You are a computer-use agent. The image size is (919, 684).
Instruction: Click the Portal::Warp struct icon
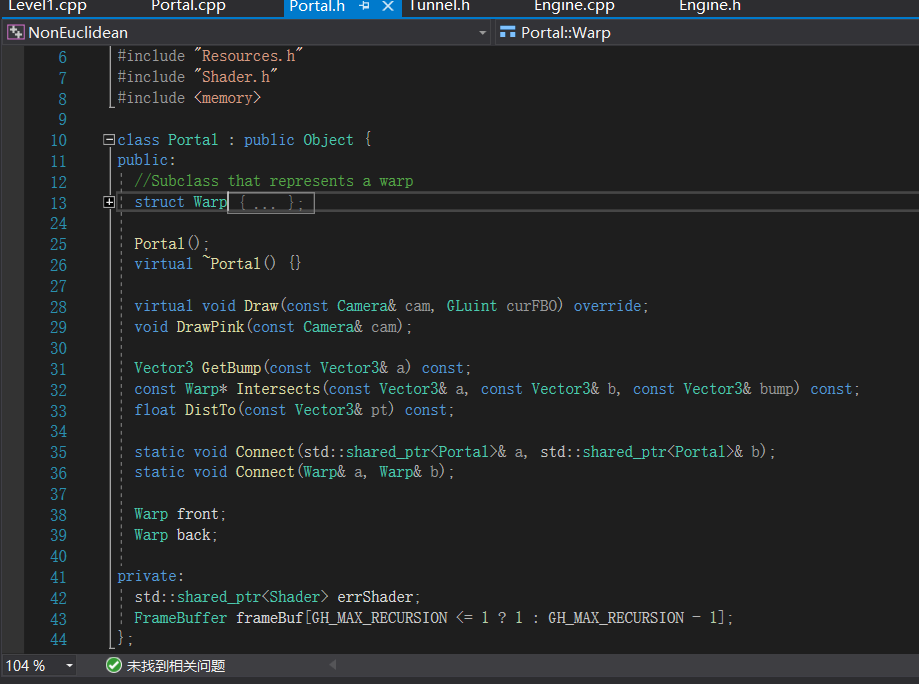coord(508,33)
